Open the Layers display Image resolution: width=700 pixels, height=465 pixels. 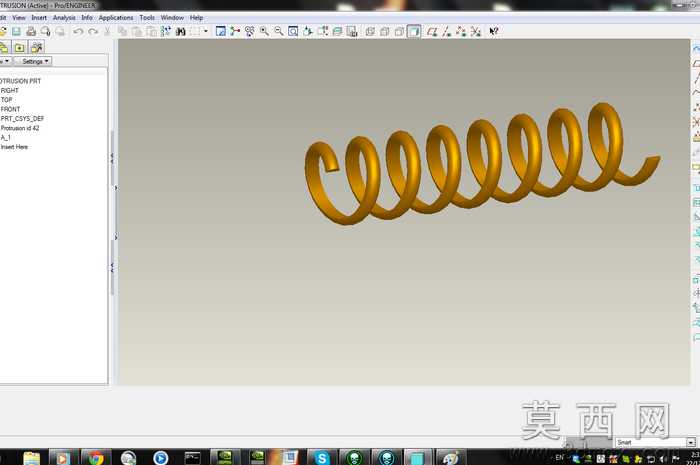[337, 31]
